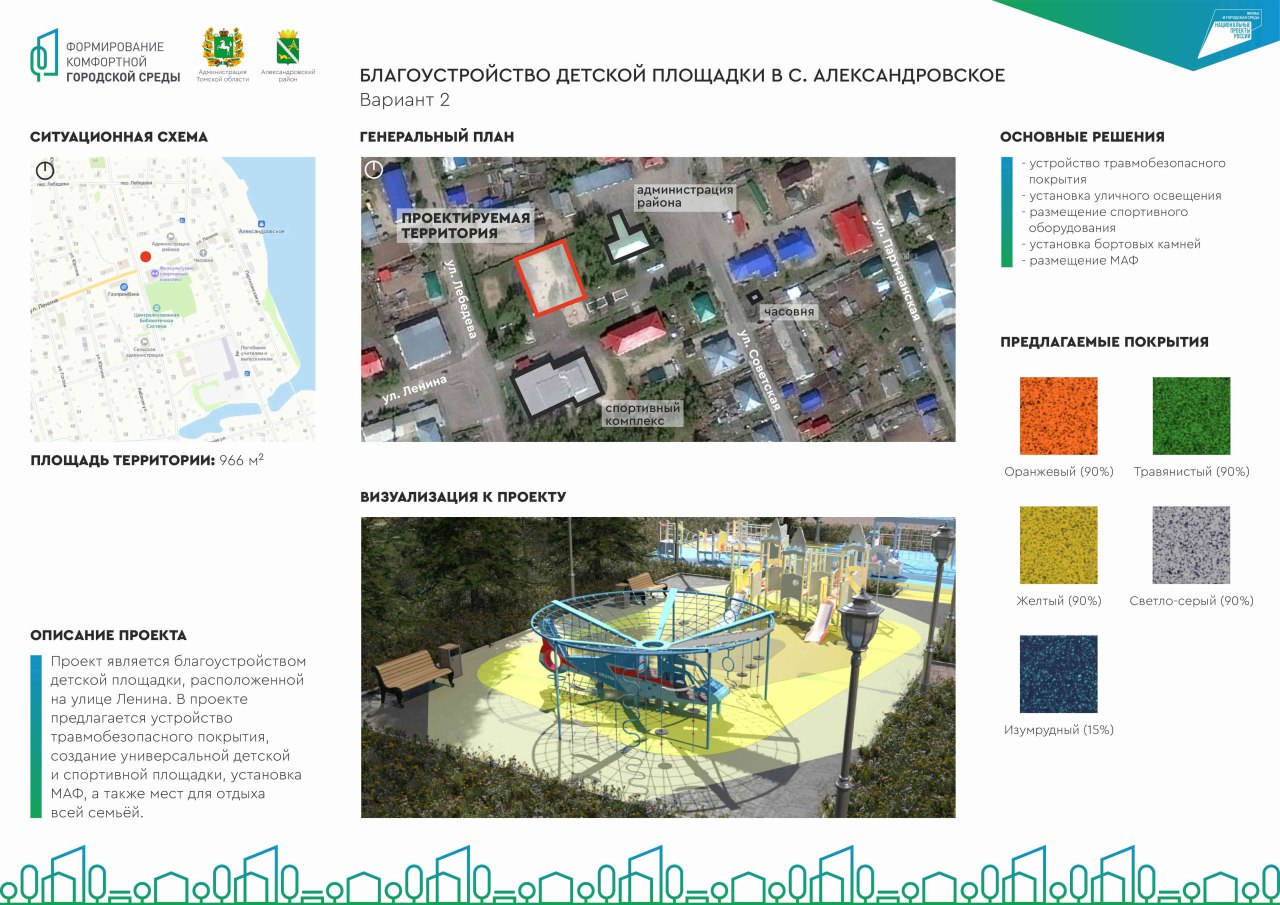Click the 'ОПИСАНИЕ ПРОЕКТА' heading
Screen dimensions: 1280x905
pyautogui.click(x=108, y=635)
